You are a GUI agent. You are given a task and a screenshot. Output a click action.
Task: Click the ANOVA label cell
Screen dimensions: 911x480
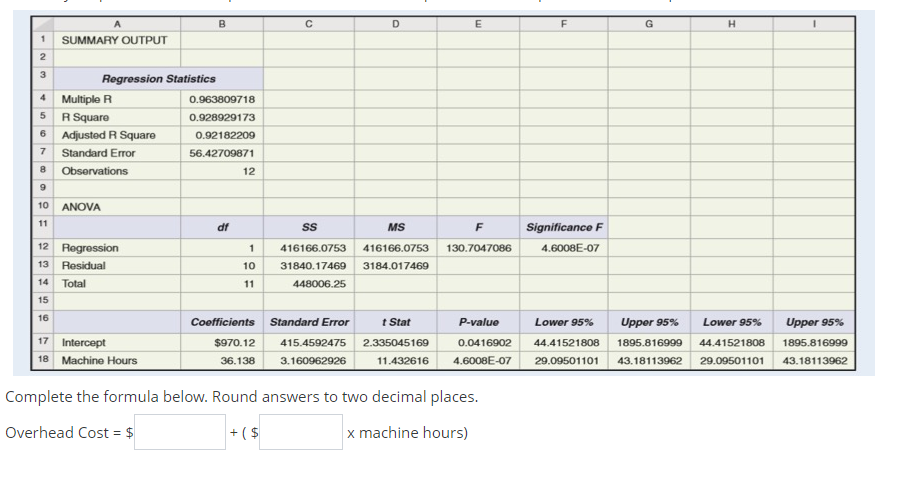coord(117,207)
